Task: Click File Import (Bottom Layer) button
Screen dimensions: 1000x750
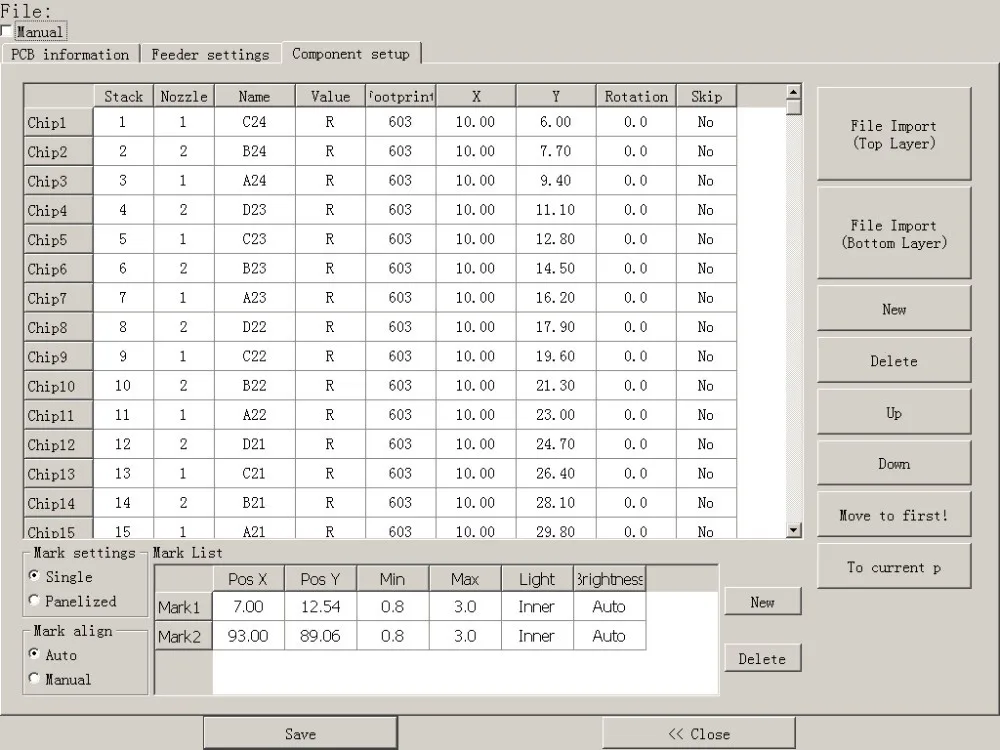Action: click(893, 234)
